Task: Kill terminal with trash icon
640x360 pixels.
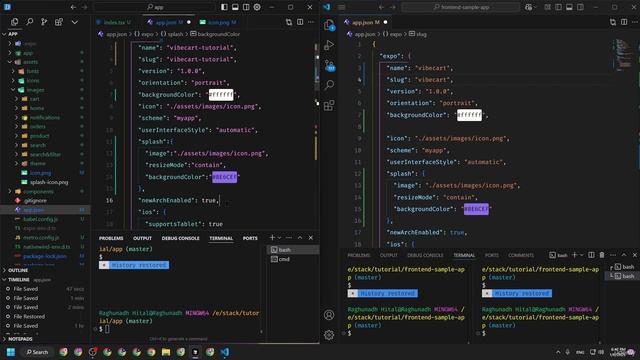Action: pos(602,255)
